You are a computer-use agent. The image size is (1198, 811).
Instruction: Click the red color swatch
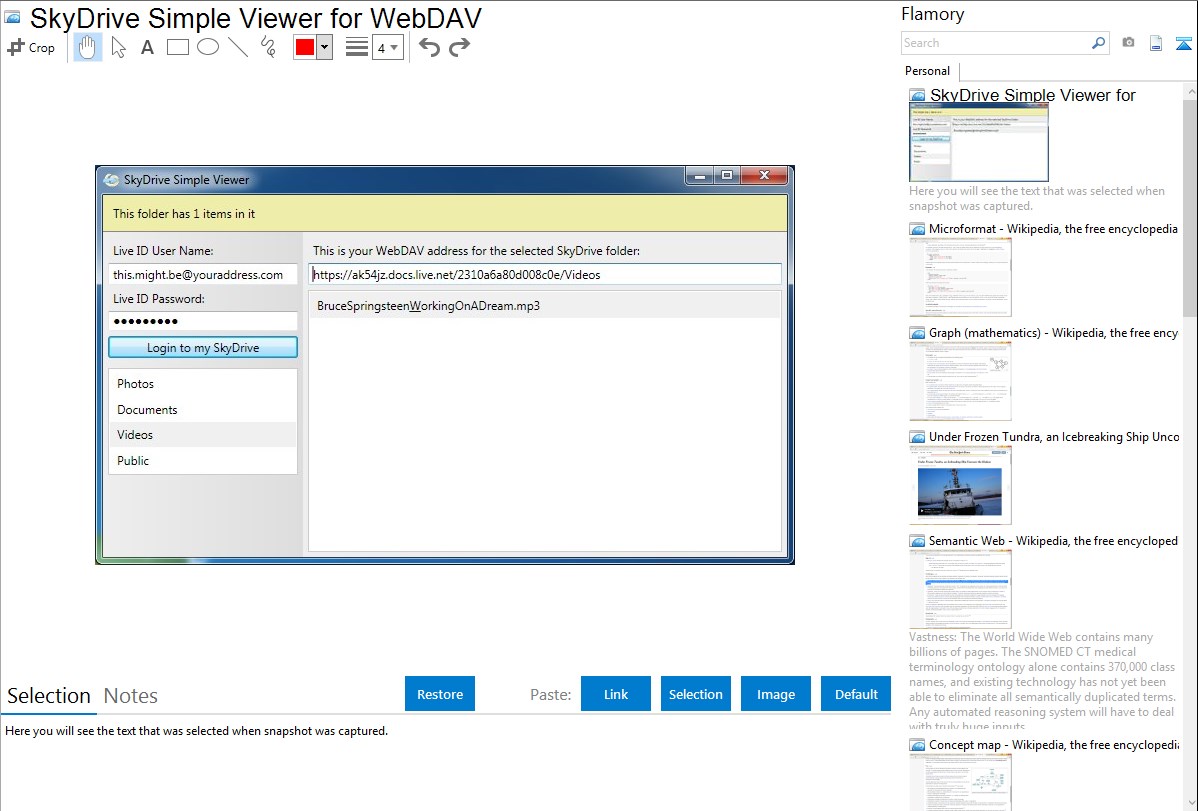[305, 47]
